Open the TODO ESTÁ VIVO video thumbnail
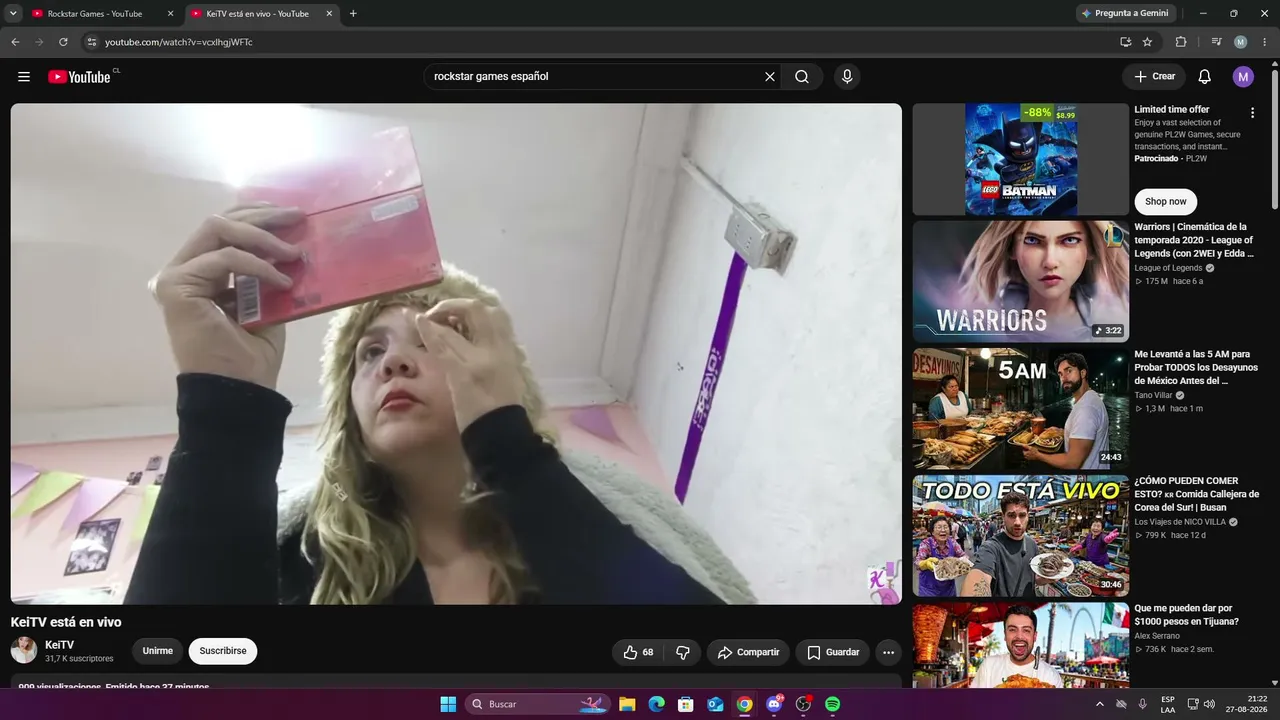 coord(1021,536)
